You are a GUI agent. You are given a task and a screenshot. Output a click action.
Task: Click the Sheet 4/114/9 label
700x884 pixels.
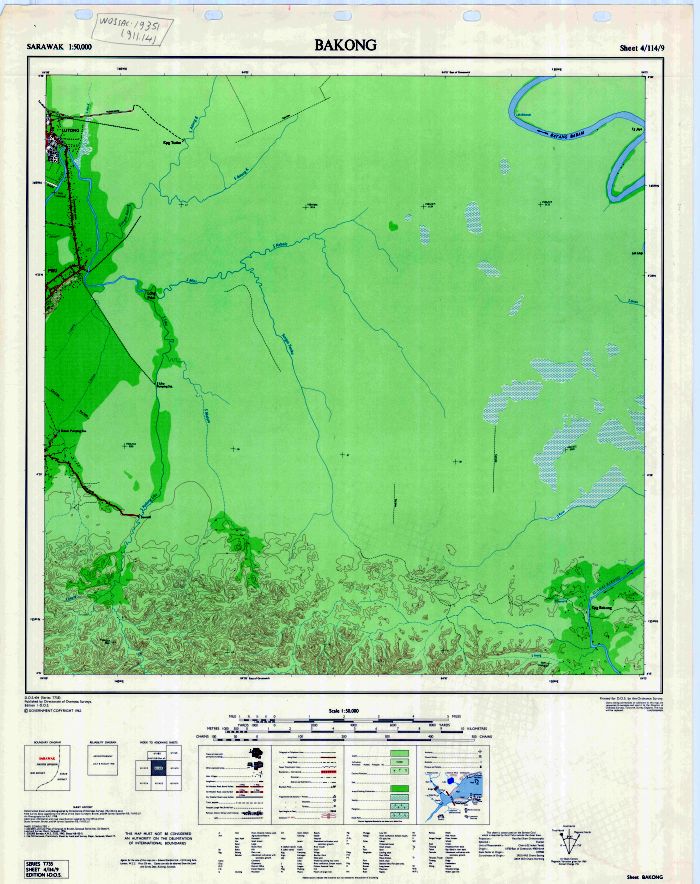(x=642, y=47)
